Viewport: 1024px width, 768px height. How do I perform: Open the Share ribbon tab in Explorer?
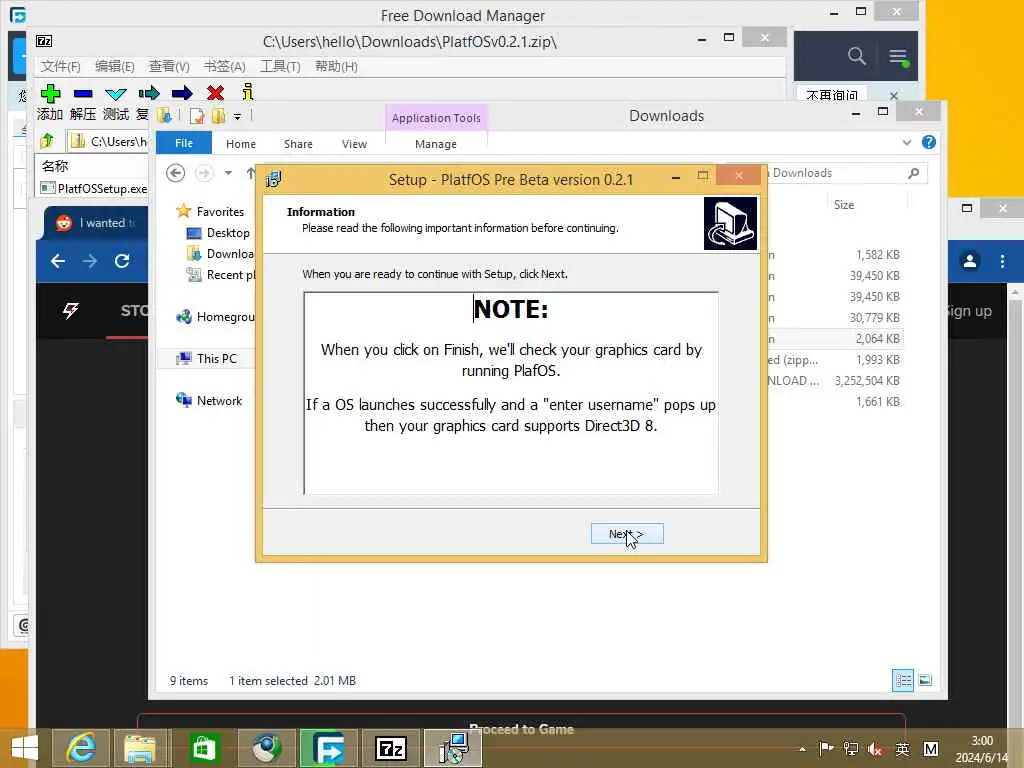(298, 144)
